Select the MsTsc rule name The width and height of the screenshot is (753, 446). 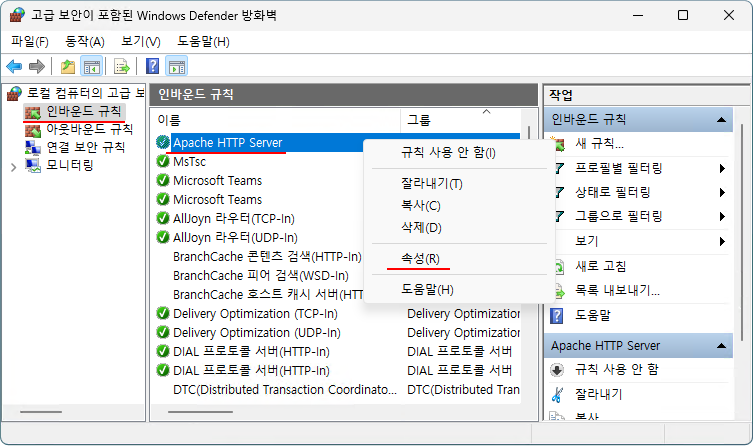click(189, 162)
